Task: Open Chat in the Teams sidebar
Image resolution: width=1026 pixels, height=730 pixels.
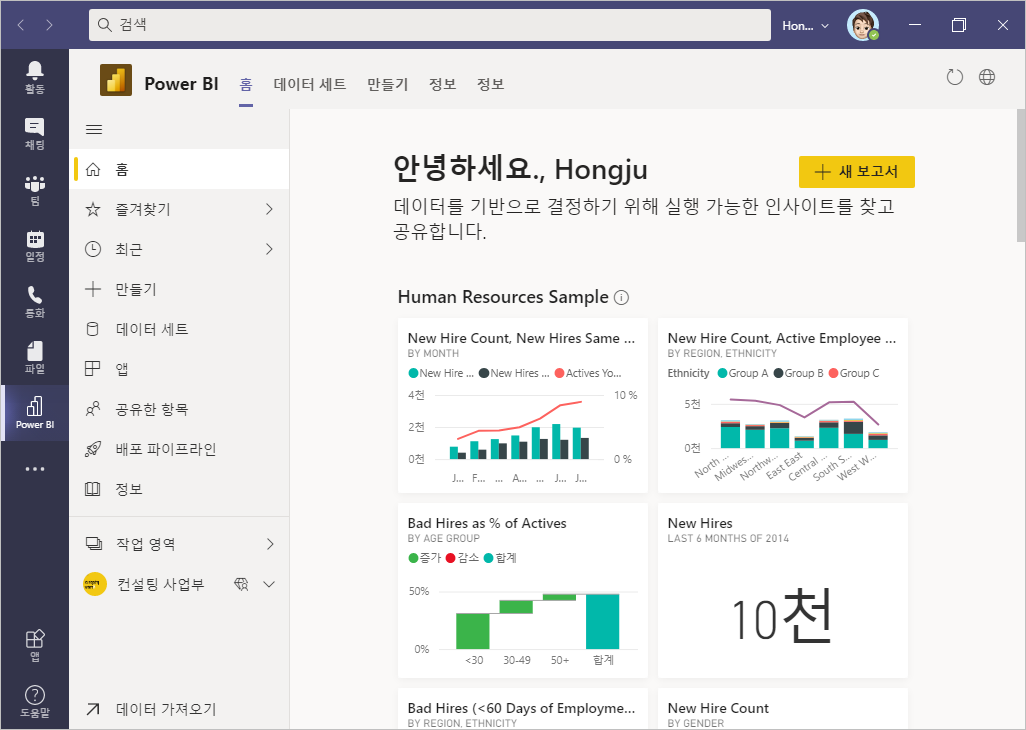Action: click(35, 133)
